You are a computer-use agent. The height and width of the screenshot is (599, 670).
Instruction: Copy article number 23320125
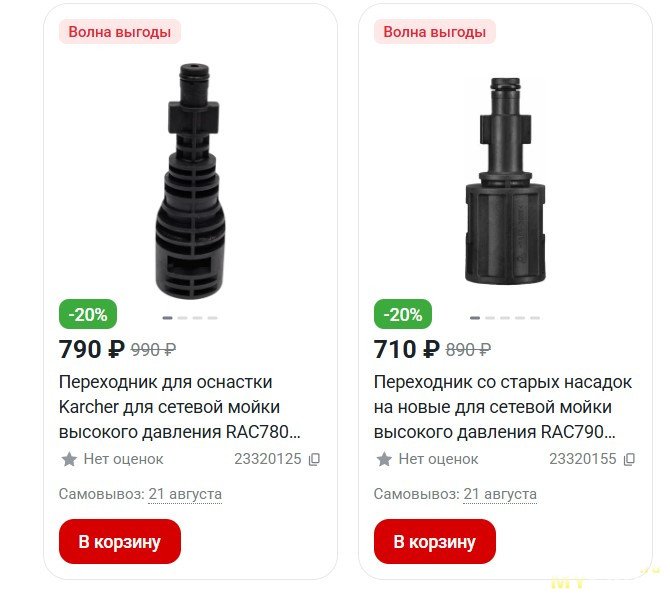(x=314, y=459)
